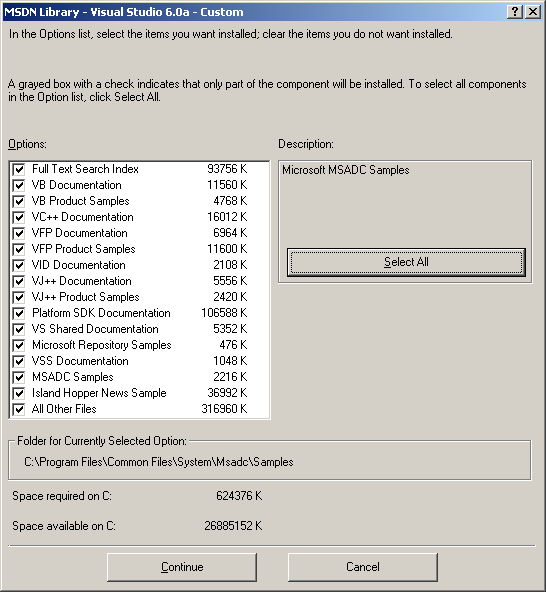
Task: Select the 'VS Shared Documentation' row label
Action: (95, 329)
